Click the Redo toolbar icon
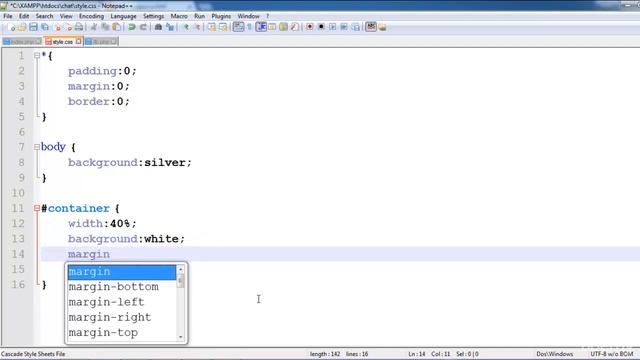The height and width of the screenshot is (360, 640). (x=143, y=27)
